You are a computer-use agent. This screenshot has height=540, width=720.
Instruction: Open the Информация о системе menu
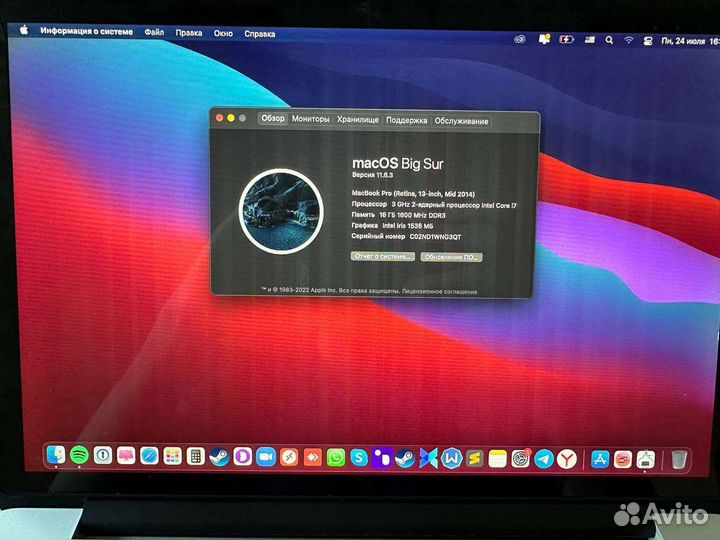point(86,31)
